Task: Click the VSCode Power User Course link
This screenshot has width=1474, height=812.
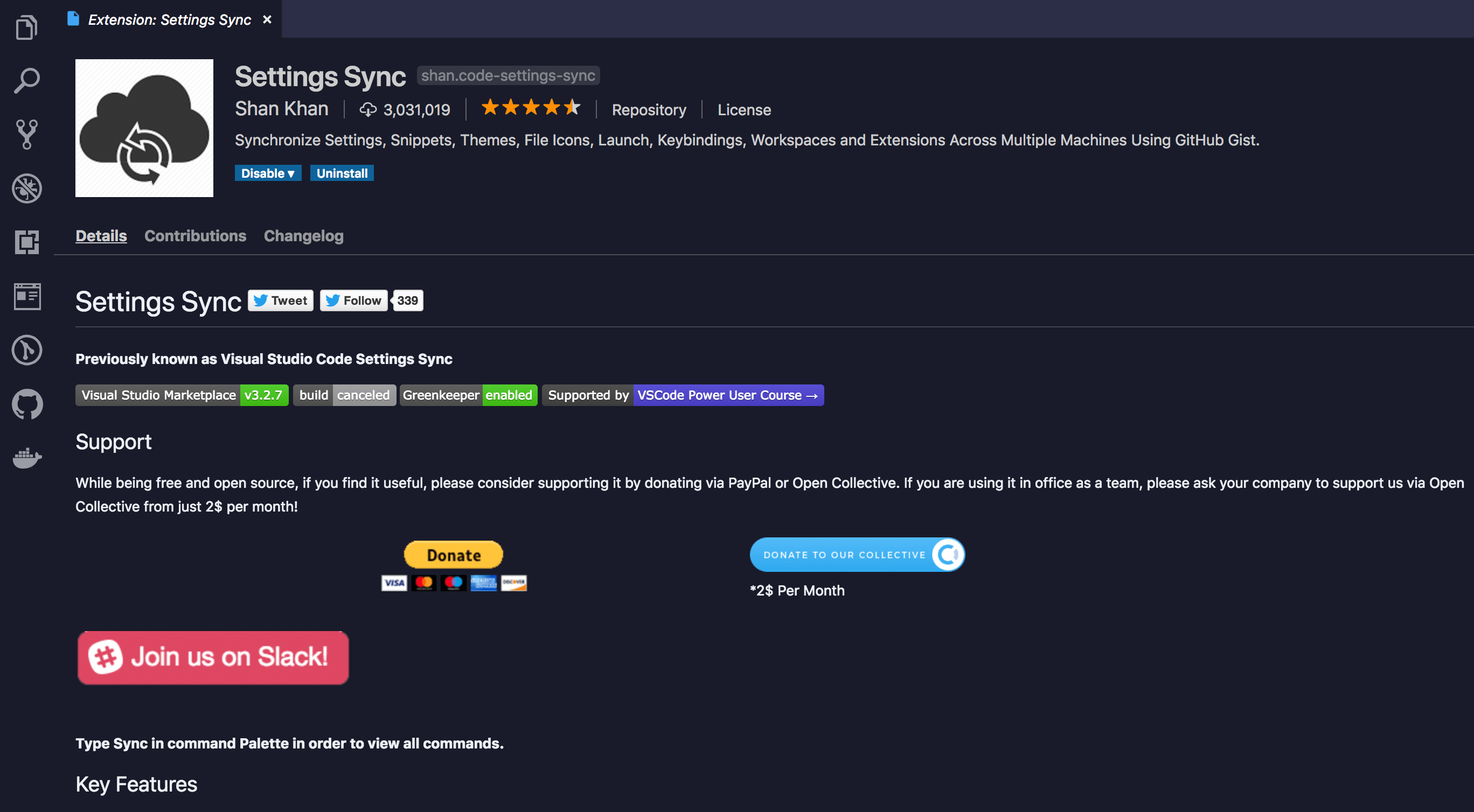Action: (728, 395)
